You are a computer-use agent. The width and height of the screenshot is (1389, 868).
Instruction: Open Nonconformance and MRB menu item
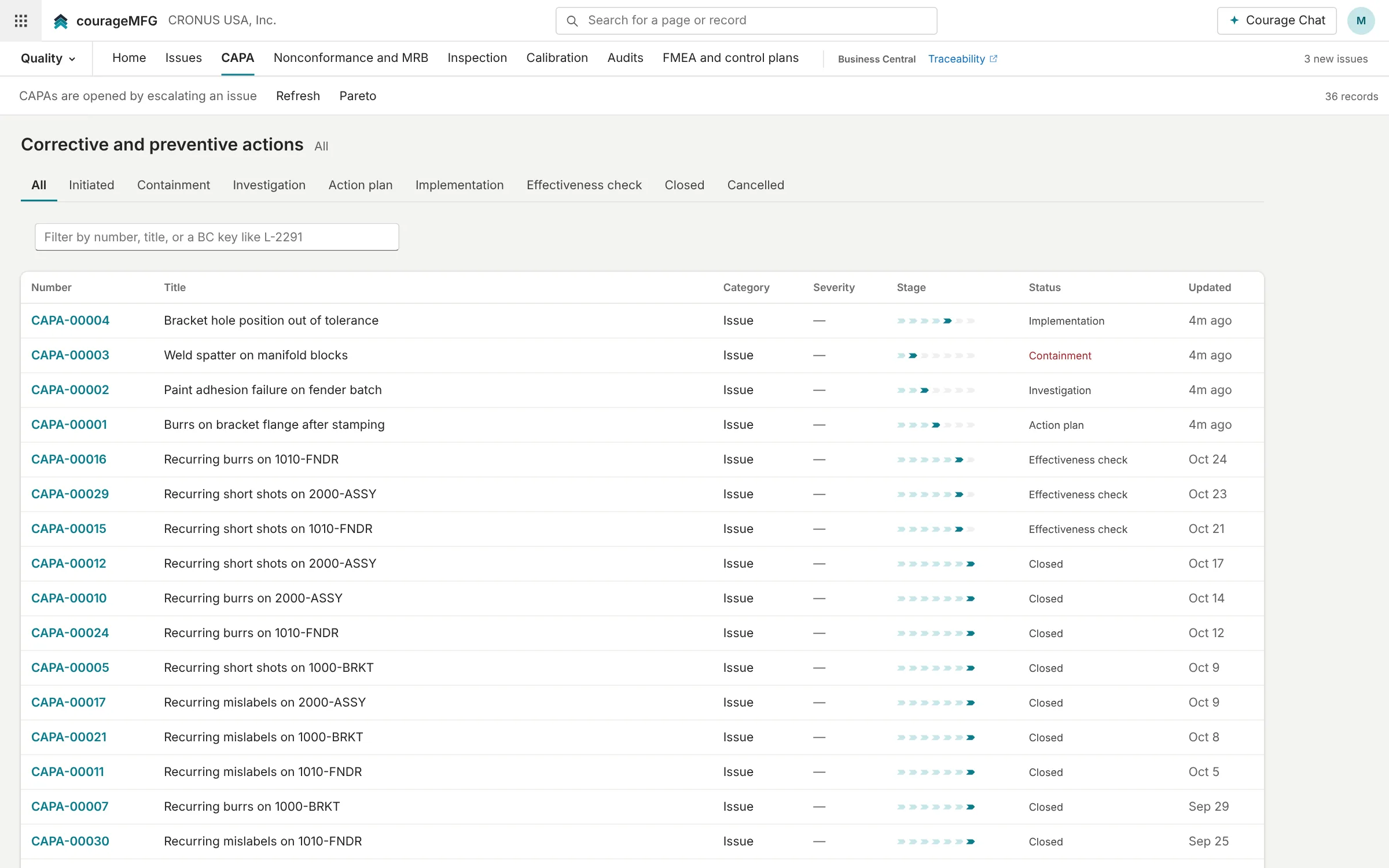(x=351, y=58)
